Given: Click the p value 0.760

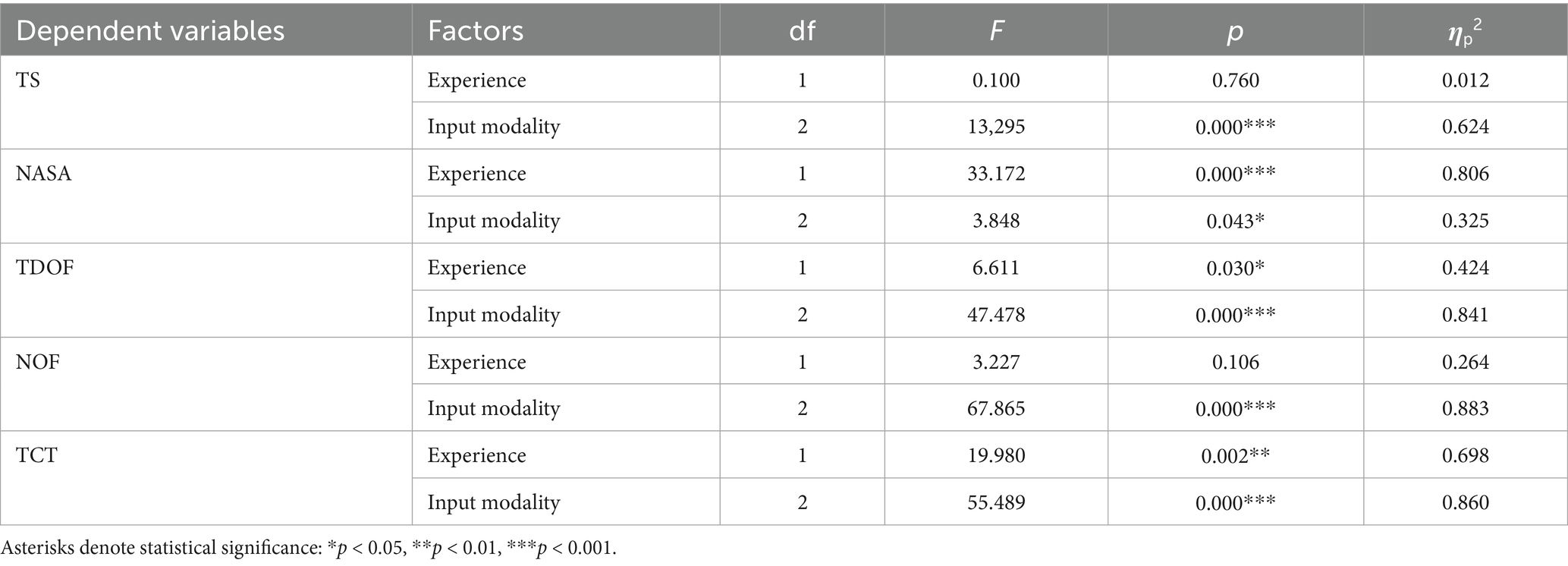Looking at the screenshot, I should pos(1235,80).
